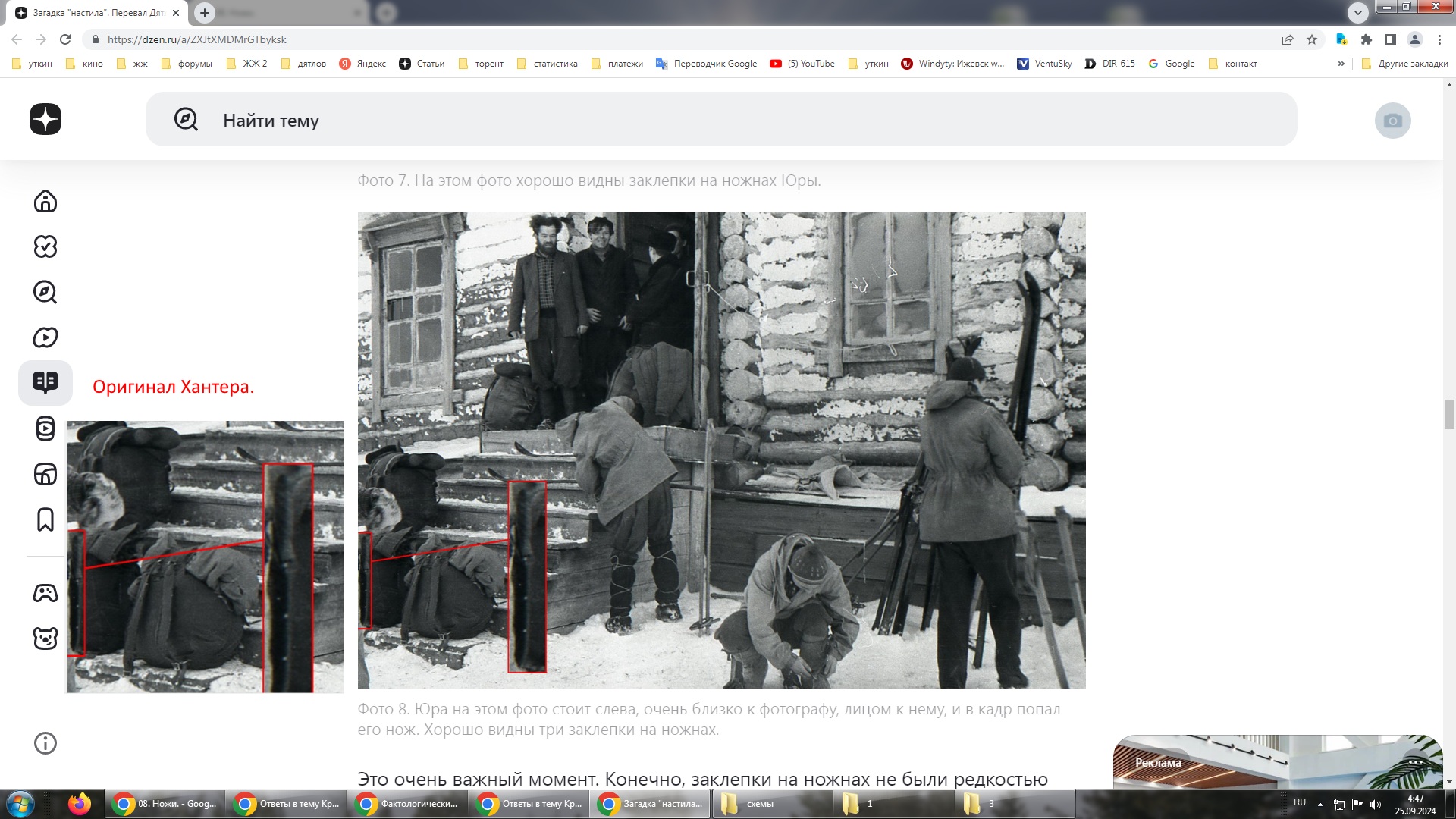Launch Firefox from the taskbar

80,804
